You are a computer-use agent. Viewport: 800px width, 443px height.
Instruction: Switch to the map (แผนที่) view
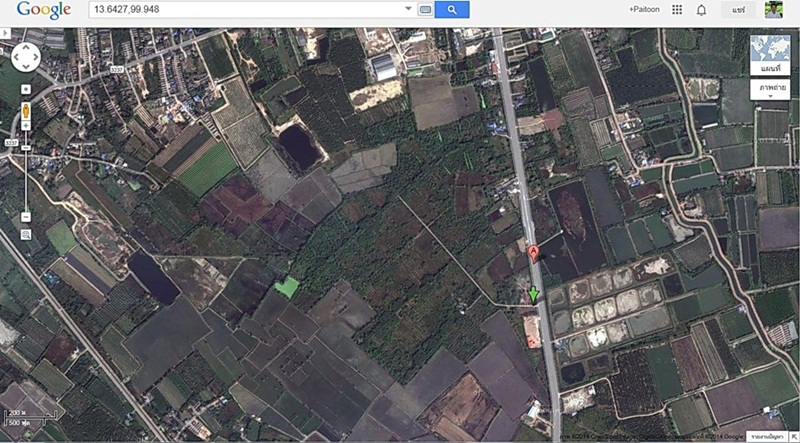click(x=769, y=55)
